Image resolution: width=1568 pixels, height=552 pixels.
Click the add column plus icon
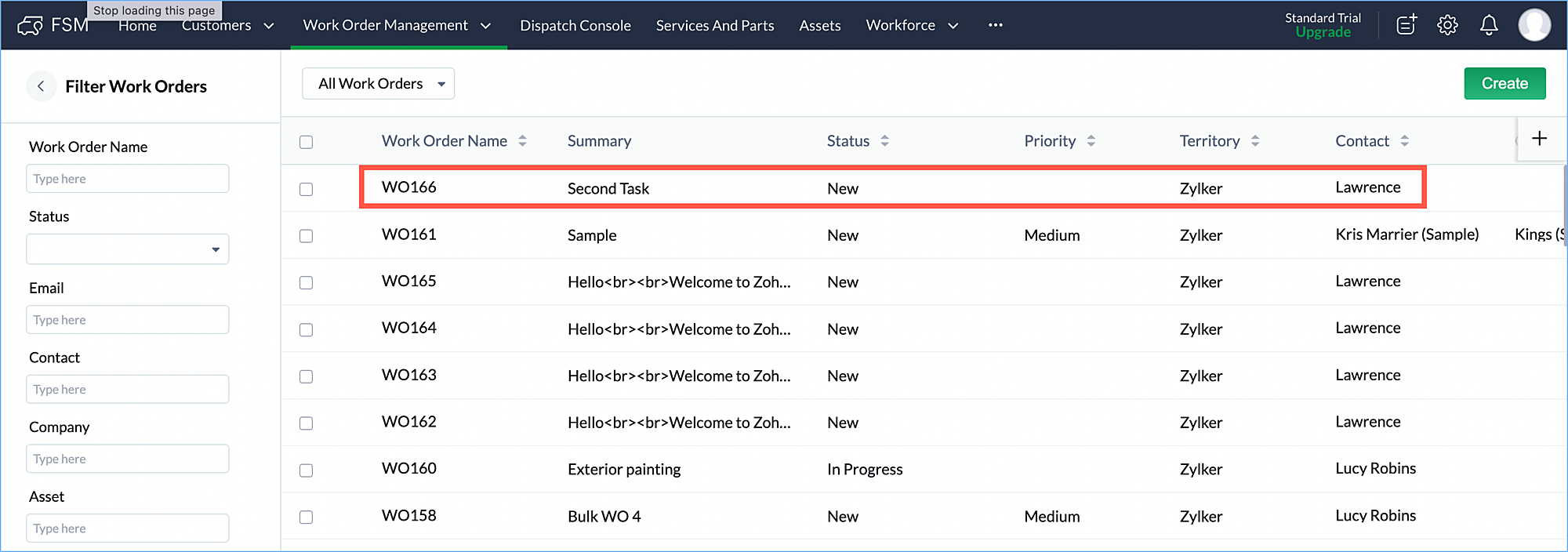pos(1539,139)
